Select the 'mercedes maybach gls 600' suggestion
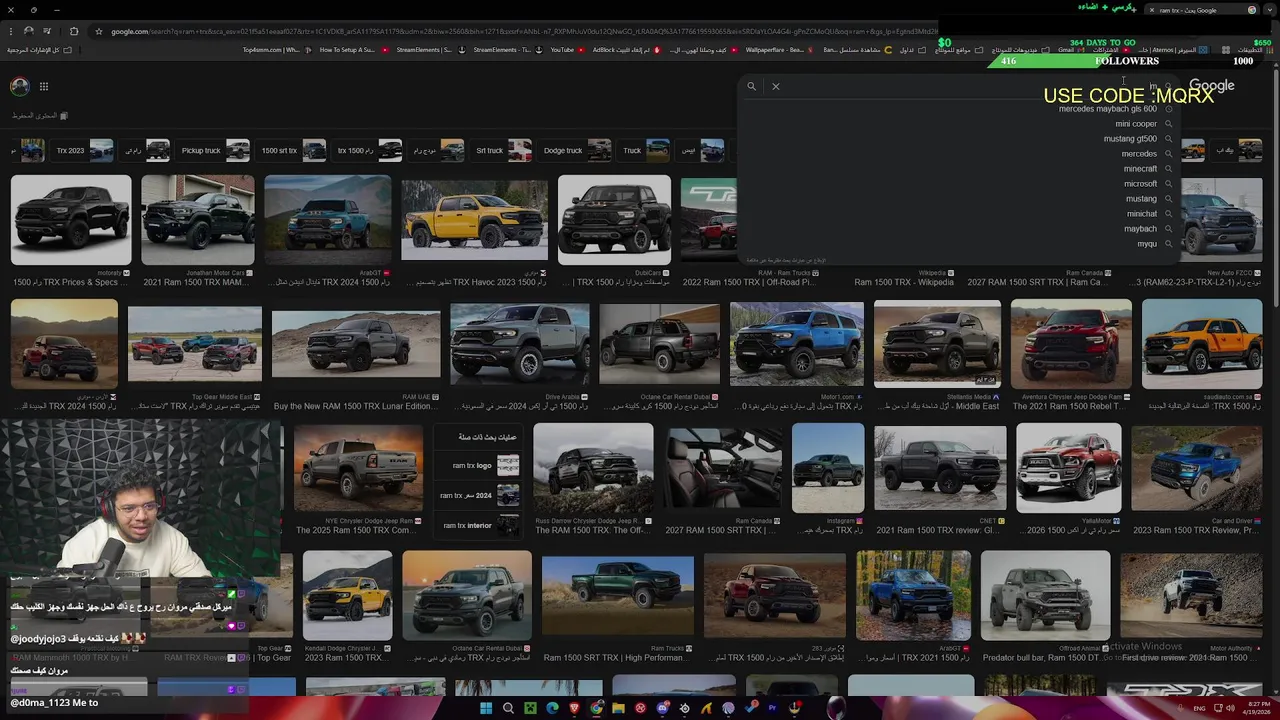 (x=1107, y=109)
